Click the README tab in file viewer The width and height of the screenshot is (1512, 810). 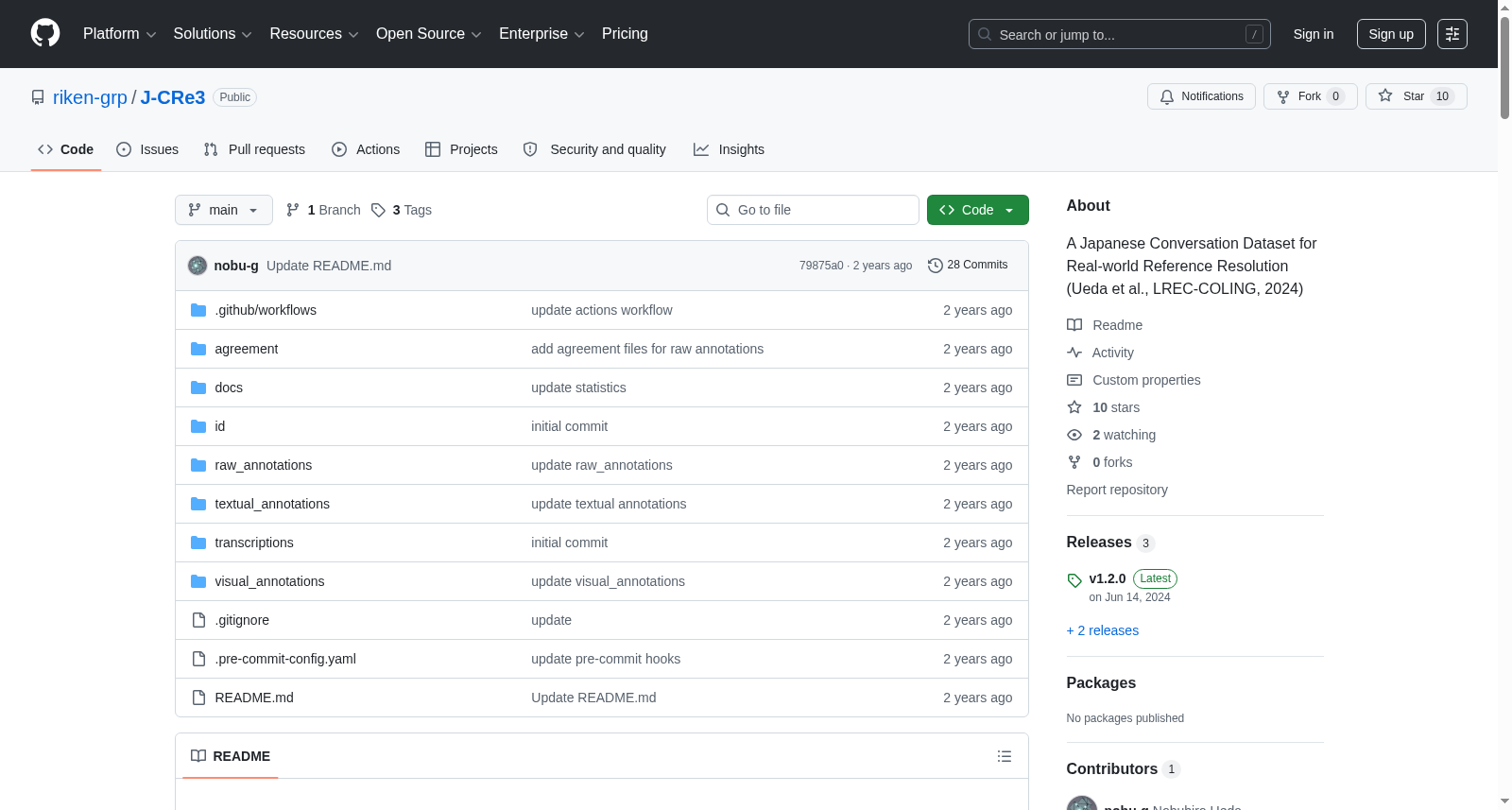(x=231, y=756)
